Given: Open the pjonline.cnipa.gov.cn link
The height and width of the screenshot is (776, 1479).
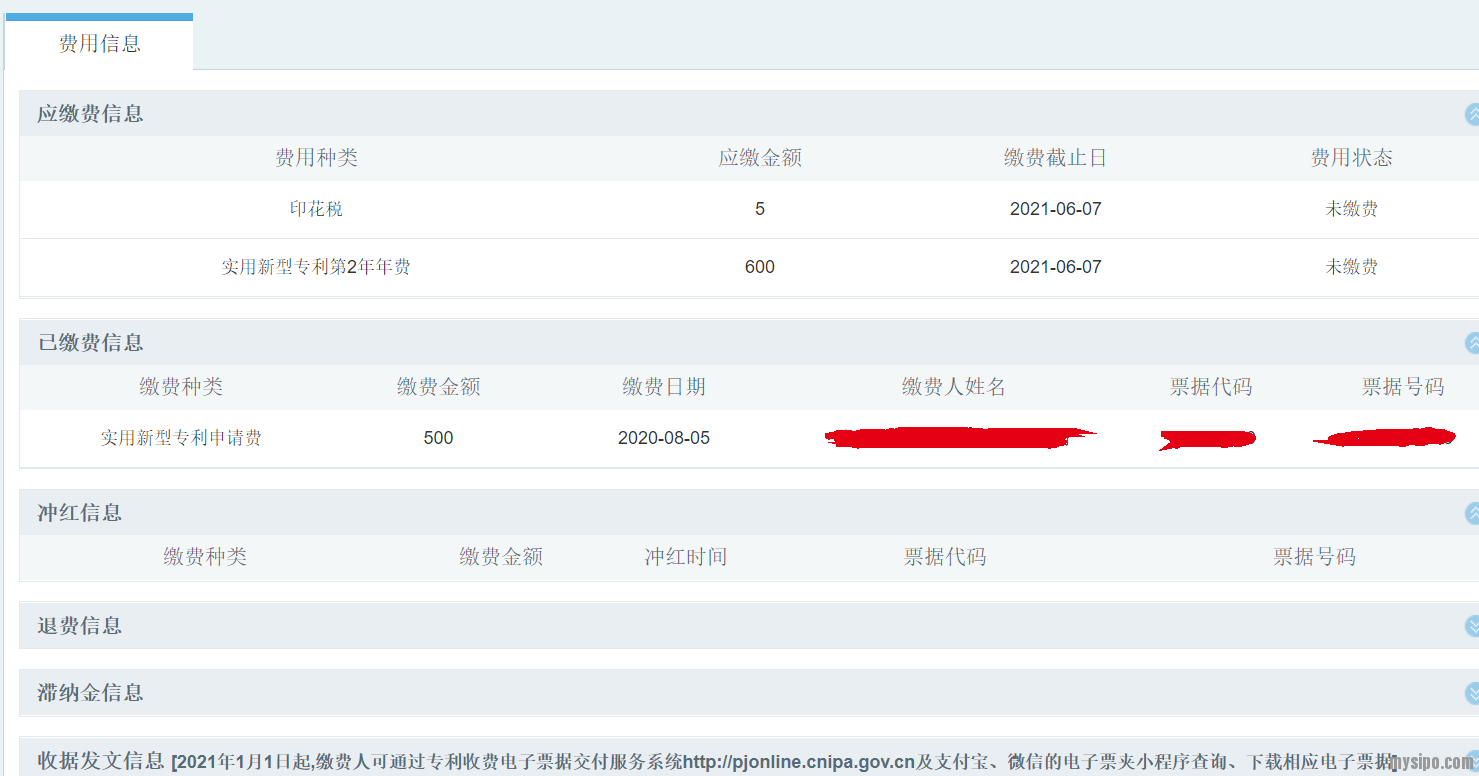Looking at the screenshot, I should click(799, 762).
